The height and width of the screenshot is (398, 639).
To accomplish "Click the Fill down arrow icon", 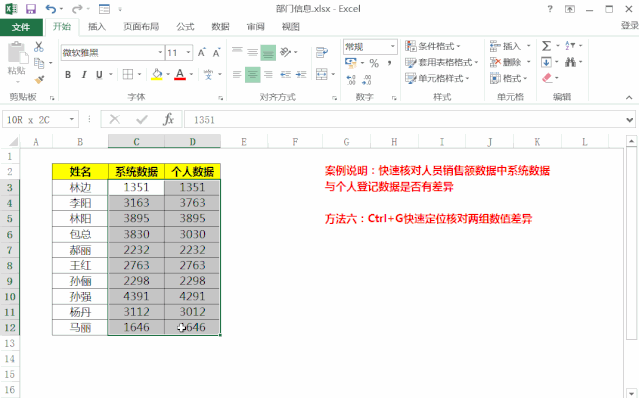I will coord(546,62).
